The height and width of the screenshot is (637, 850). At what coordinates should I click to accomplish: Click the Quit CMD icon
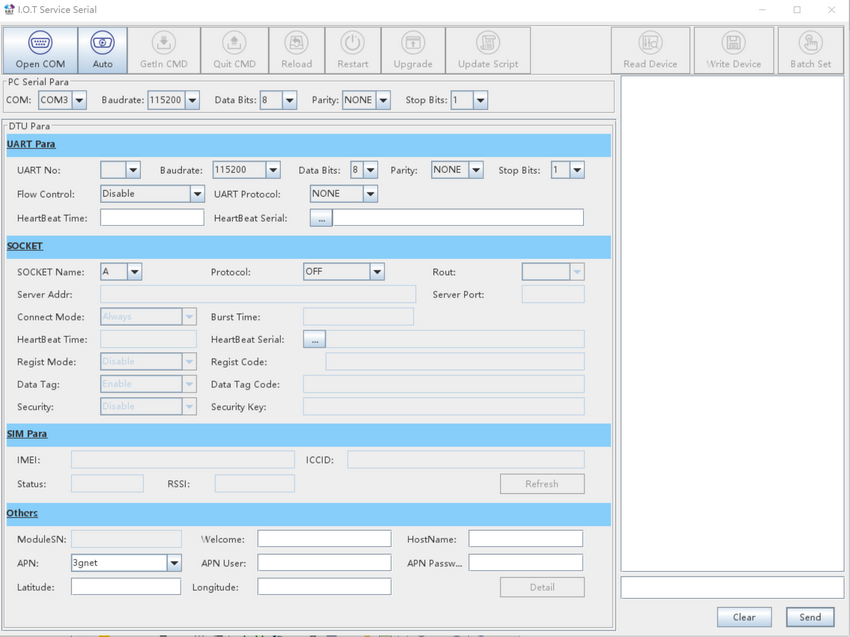233,44
